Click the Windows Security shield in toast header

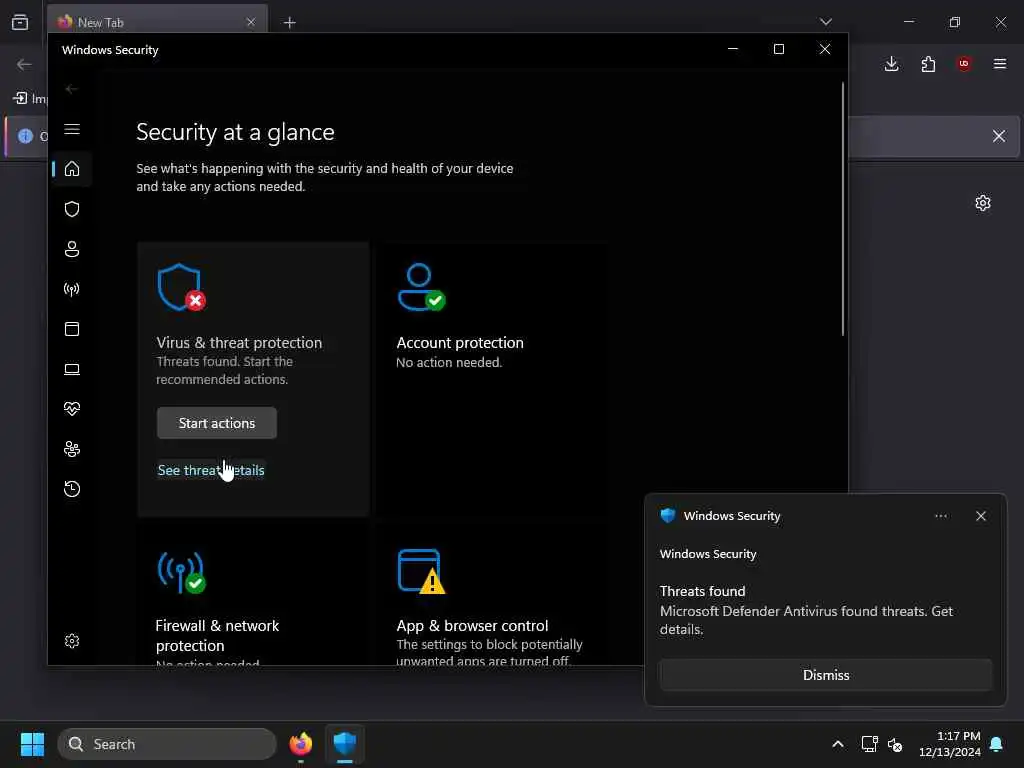667,516
